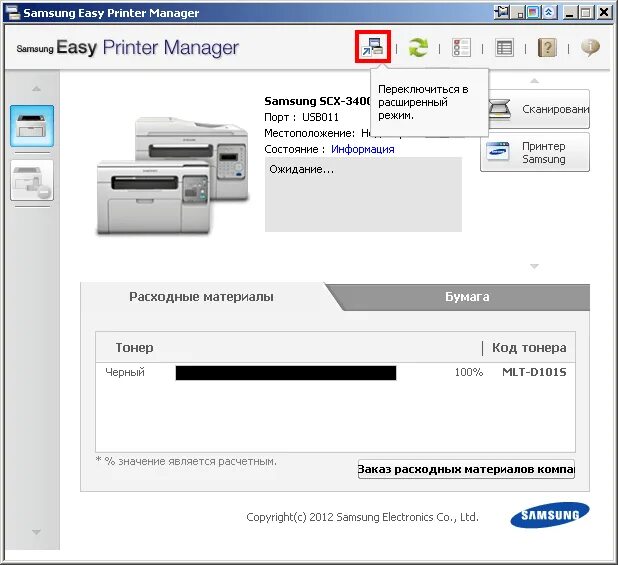Image resolution: width=618 pixels, height=565 pixels.
Task: Click the printer product image
Action: click(173, 176)
